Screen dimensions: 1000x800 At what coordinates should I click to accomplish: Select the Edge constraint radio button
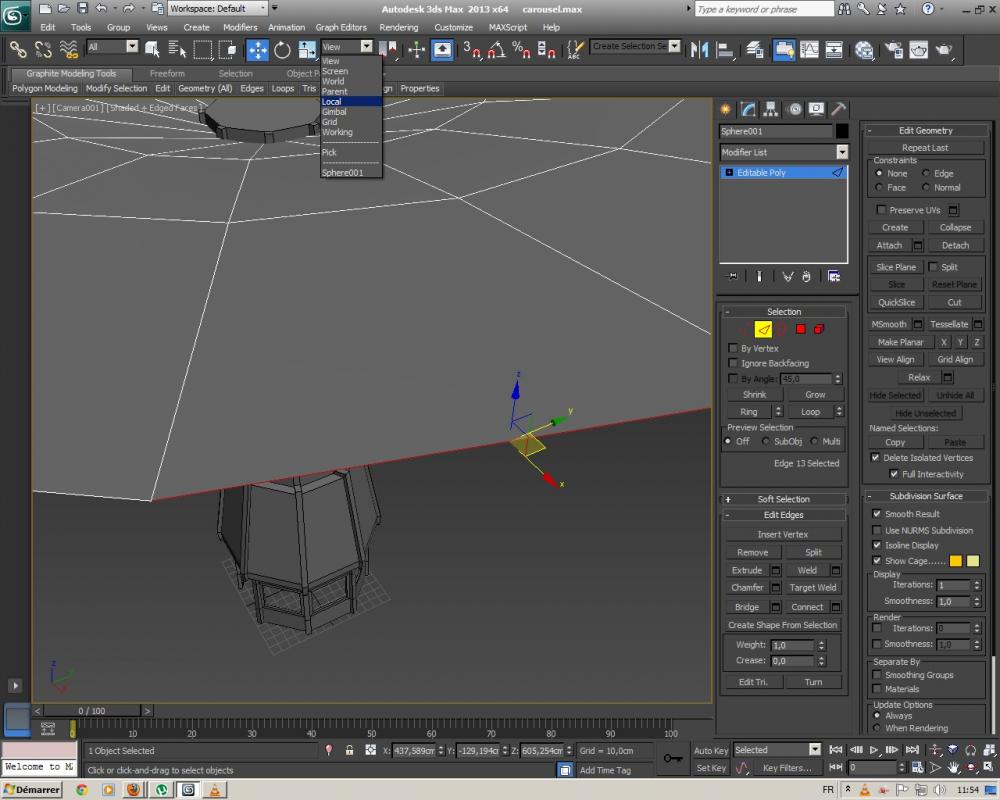(x=926, y=173)
